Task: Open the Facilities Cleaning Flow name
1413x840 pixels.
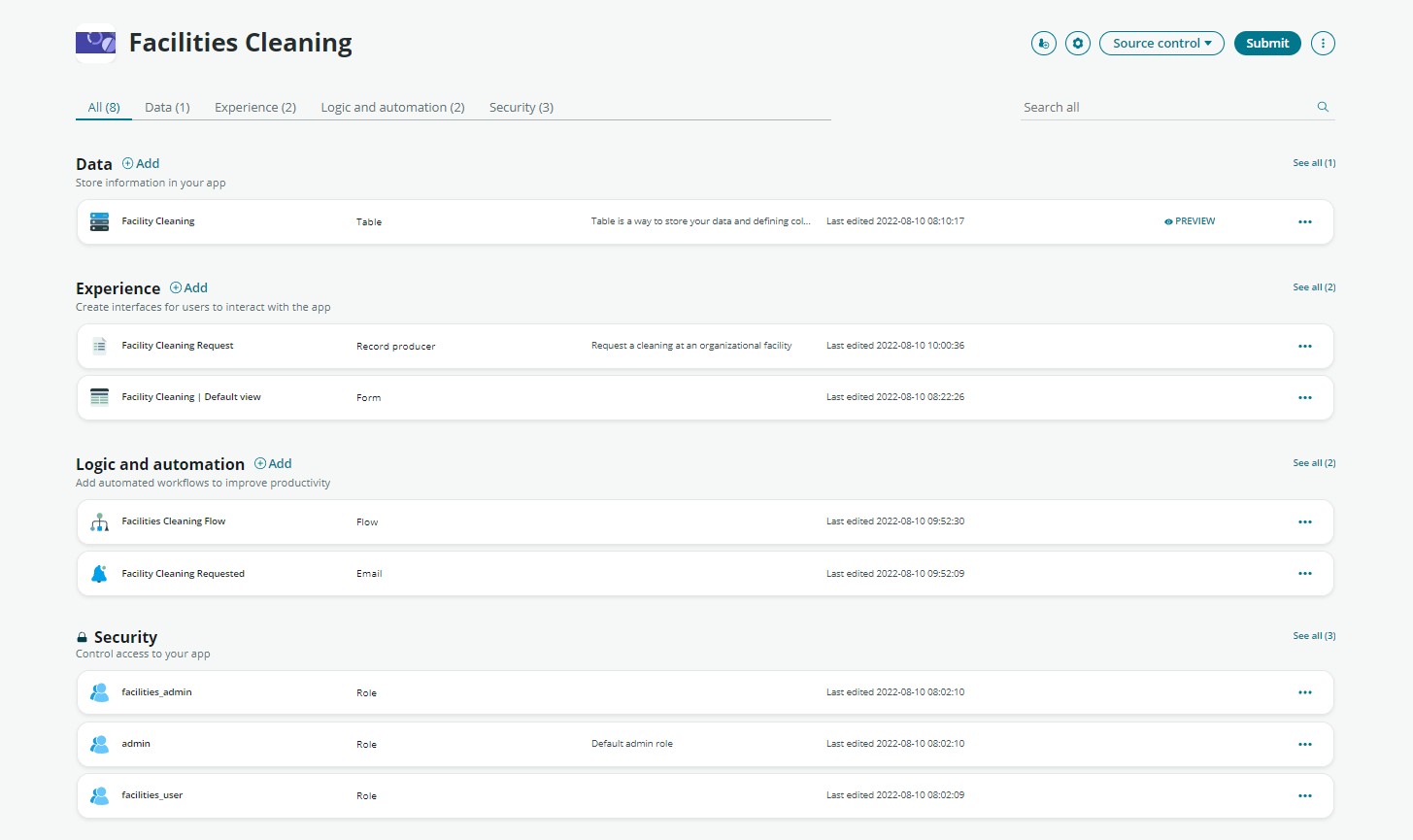Action: pyautogui.click(x=173, y=521)
